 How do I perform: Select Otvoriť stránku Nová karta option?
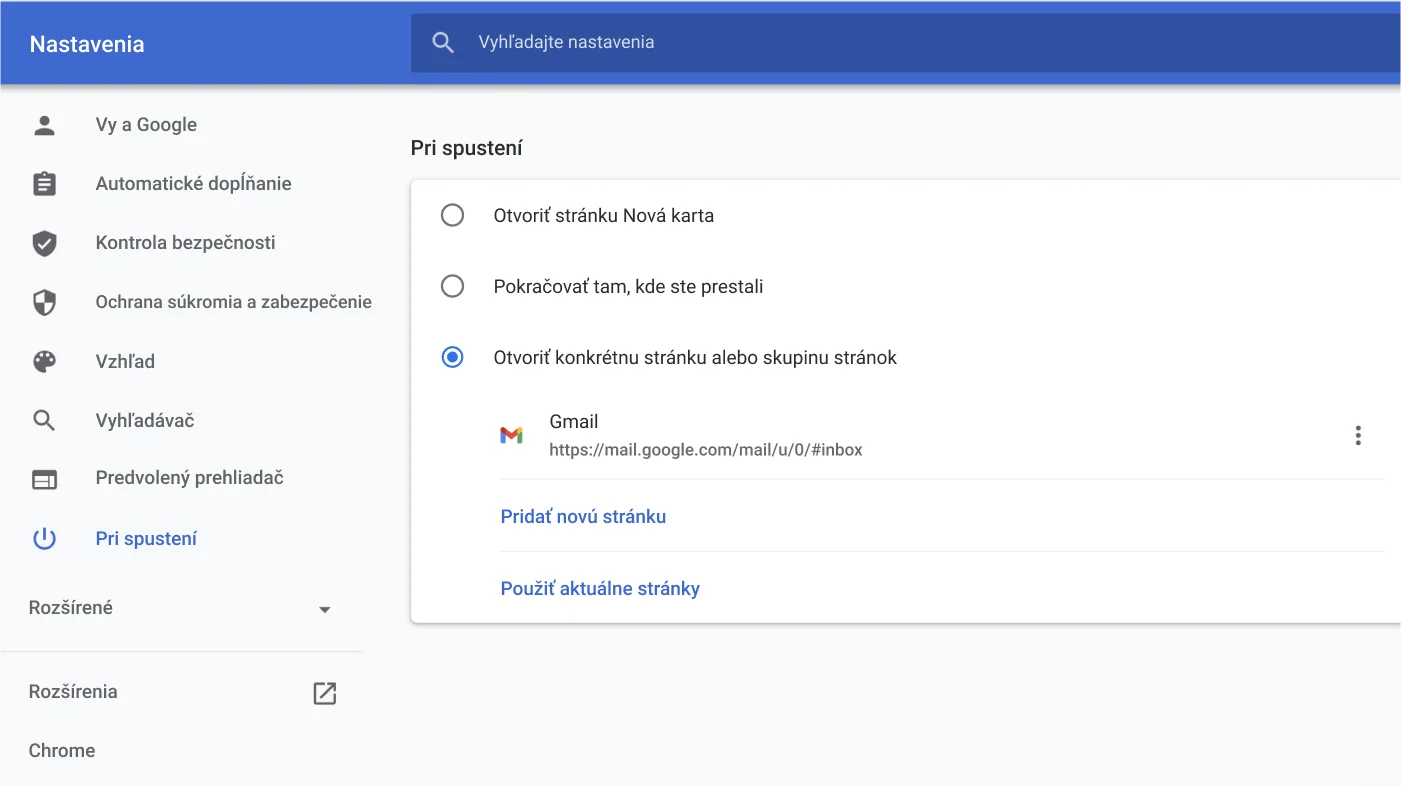(453, 215)
